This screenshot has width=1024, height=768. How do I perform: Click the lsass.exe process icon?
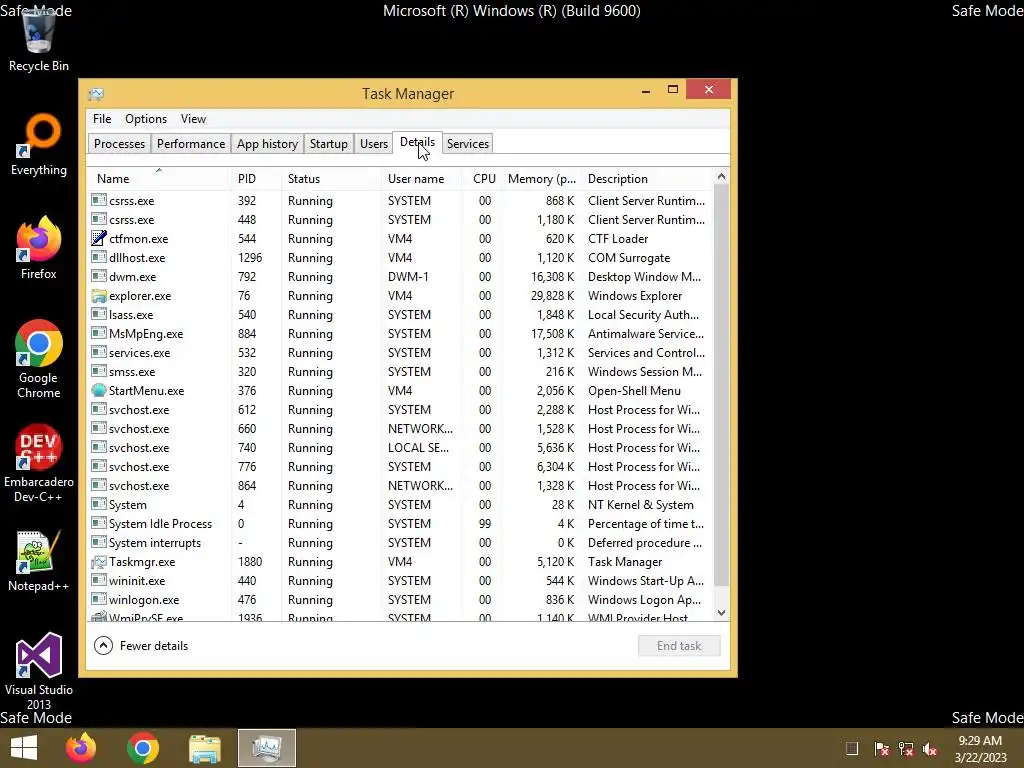(99, 314)
